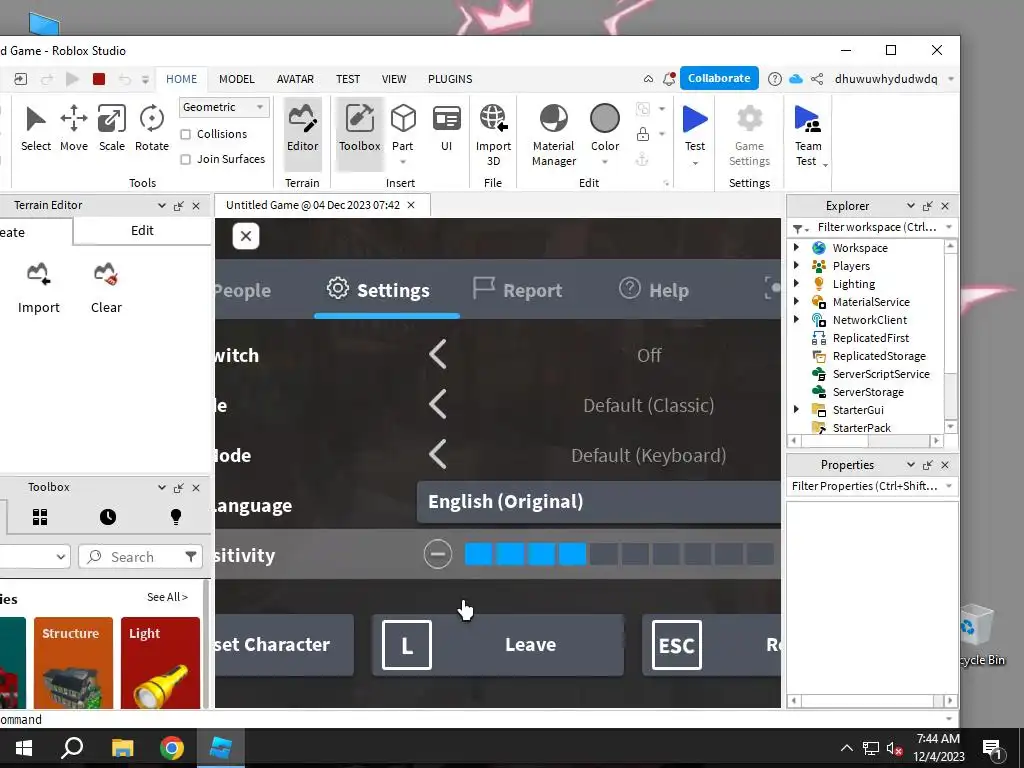Screen dimensions: 1024x768
Task: Click the Toolbox search filter icon
Action: click(191, 556)
